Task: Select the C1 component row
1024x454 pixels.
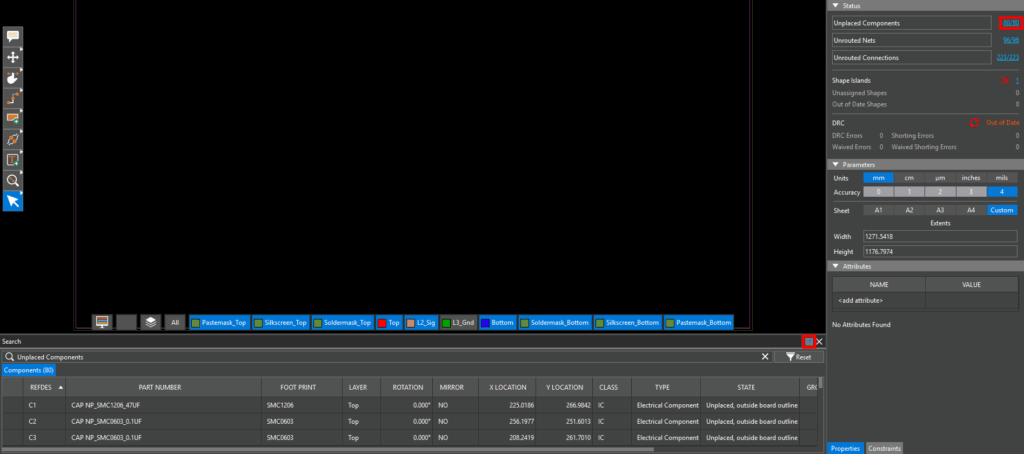Action: pyautogui.click(x=409, y=405)
